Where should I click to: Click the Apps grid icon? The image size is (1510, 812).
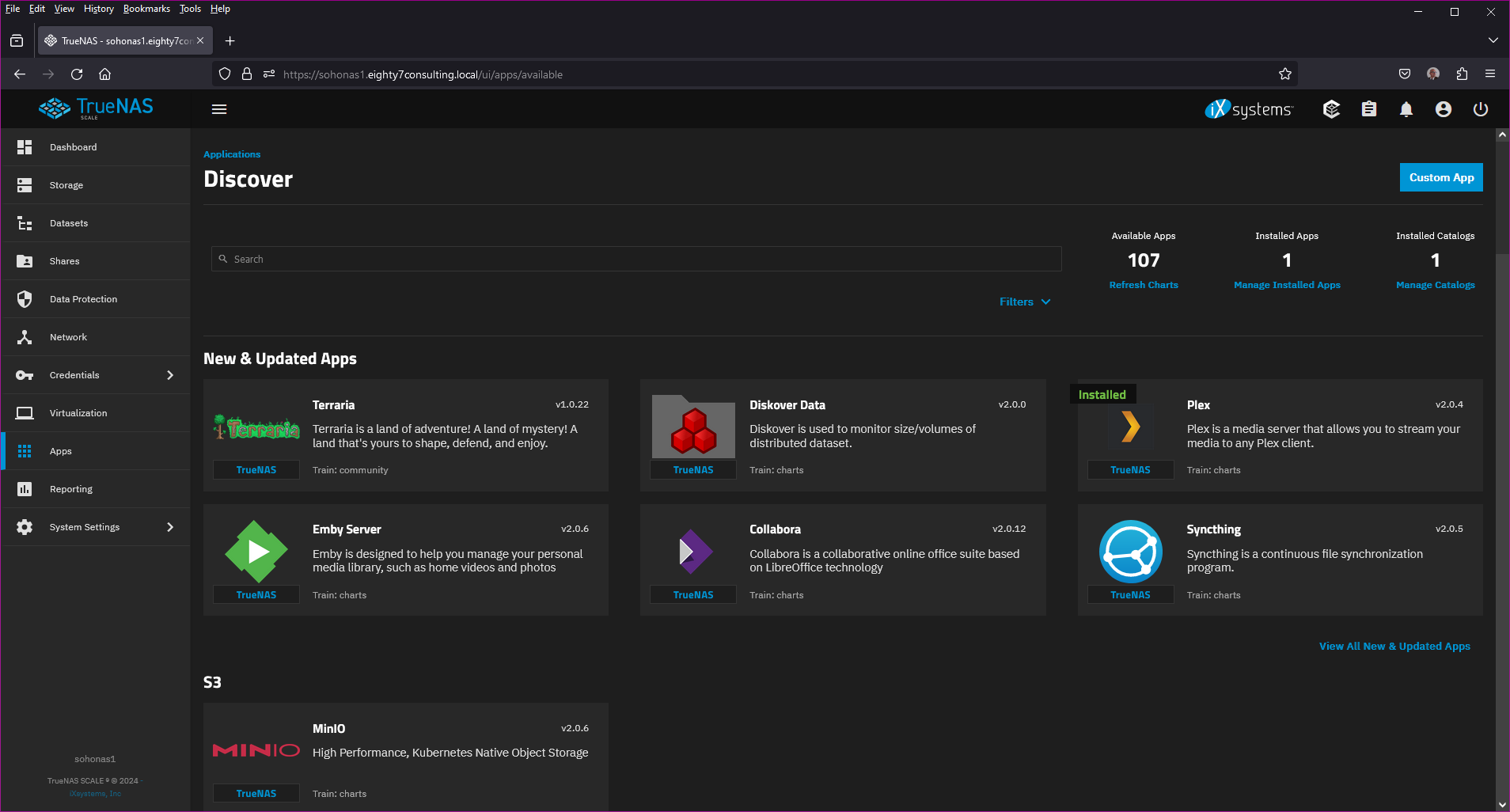coord(25,451)
